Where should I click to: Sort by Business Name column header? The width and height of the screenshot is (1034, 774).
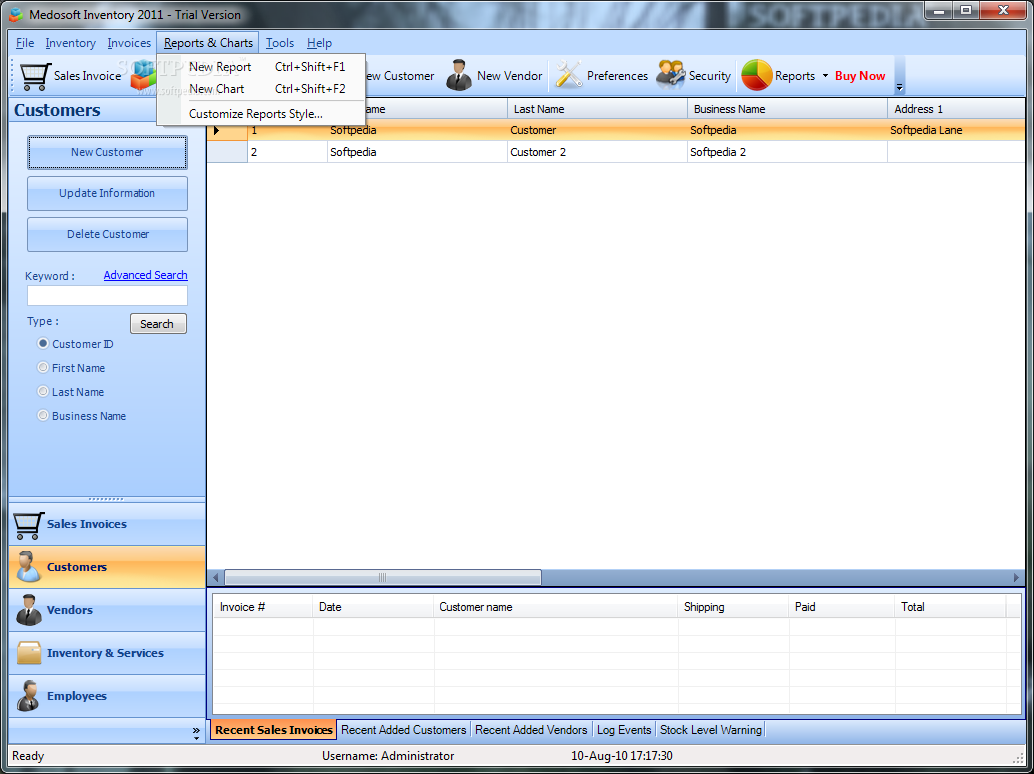(787, 109)
